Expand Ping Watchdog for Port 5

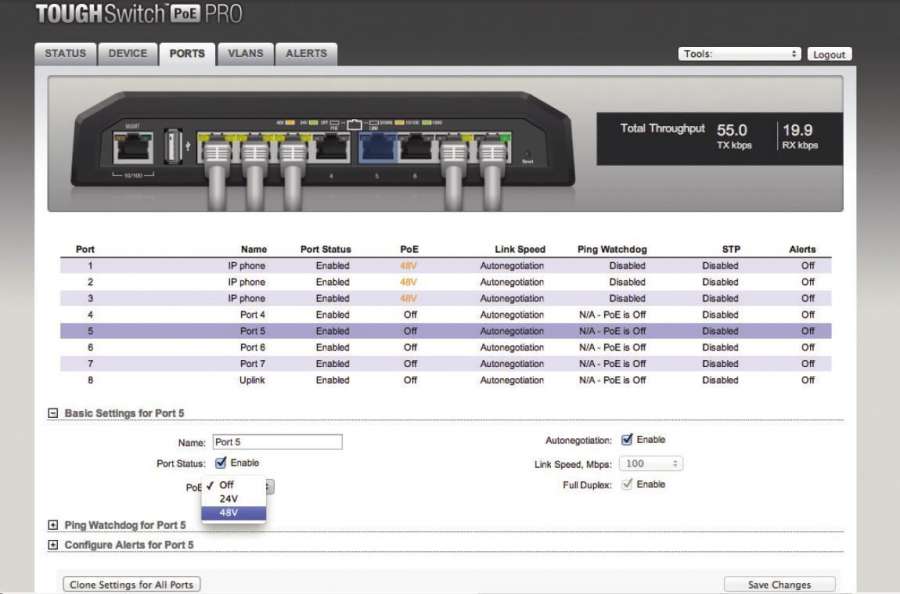53,525
